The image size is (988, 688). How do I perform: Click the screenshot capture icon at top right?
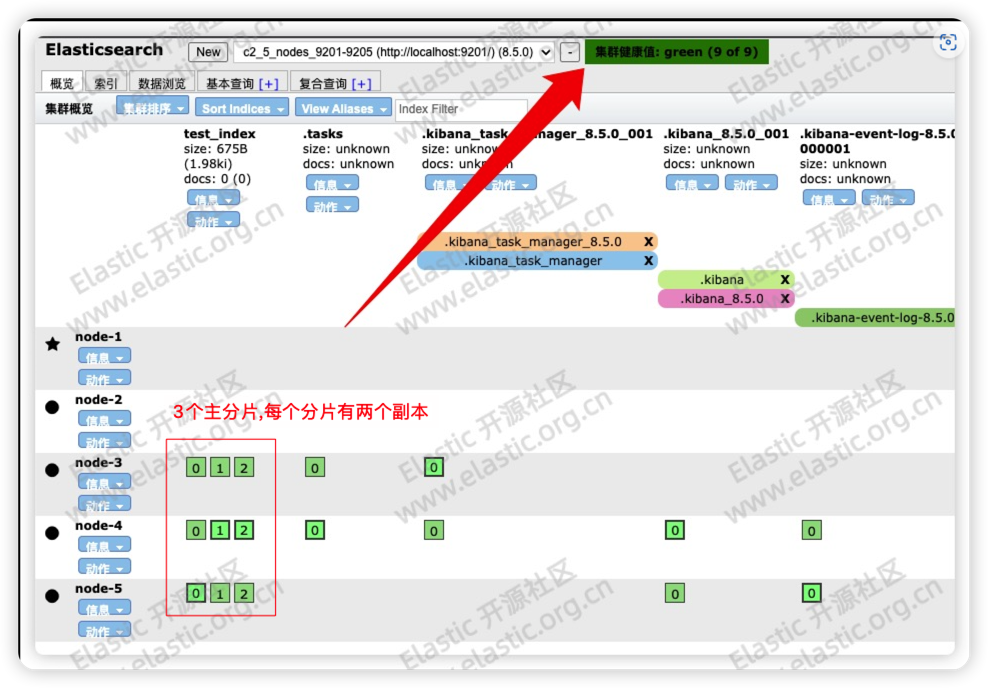click(948, 42)
